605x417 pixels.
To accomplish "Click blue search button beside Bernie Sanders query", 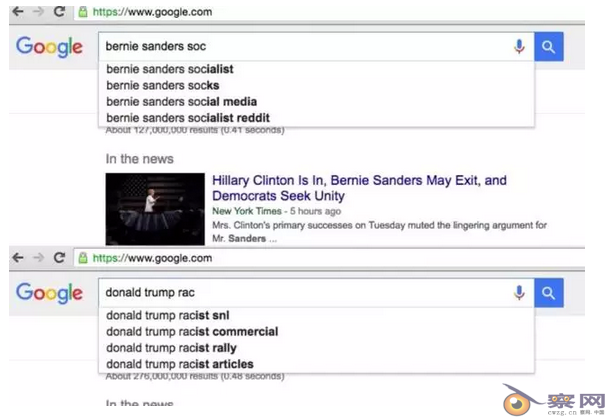I will pos(549,47).
